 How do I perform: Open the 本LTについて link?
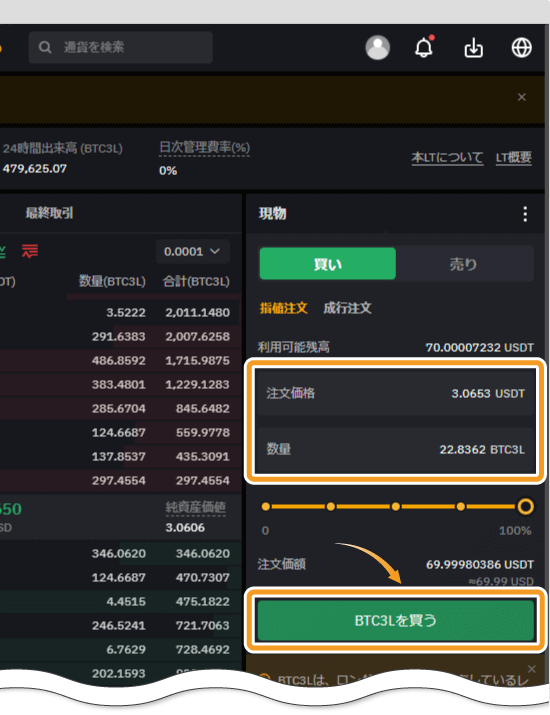(x=447, y=157)
